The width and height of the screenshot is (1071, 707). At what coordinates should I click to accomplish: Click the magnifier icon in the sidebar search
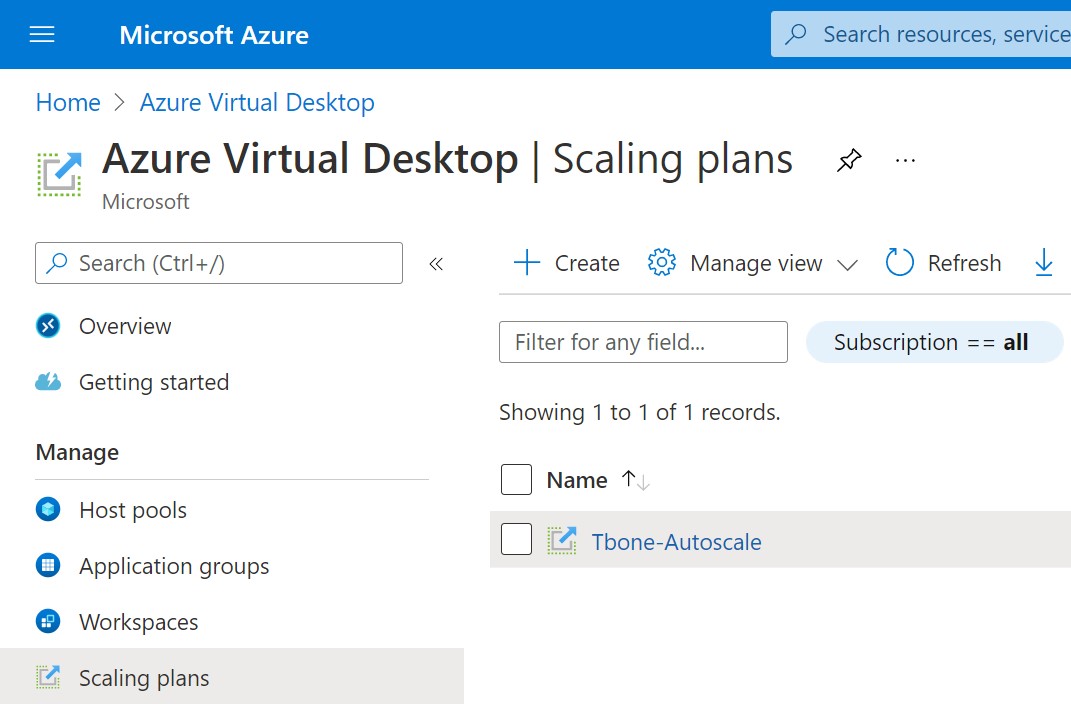click(x=57, y=263)
